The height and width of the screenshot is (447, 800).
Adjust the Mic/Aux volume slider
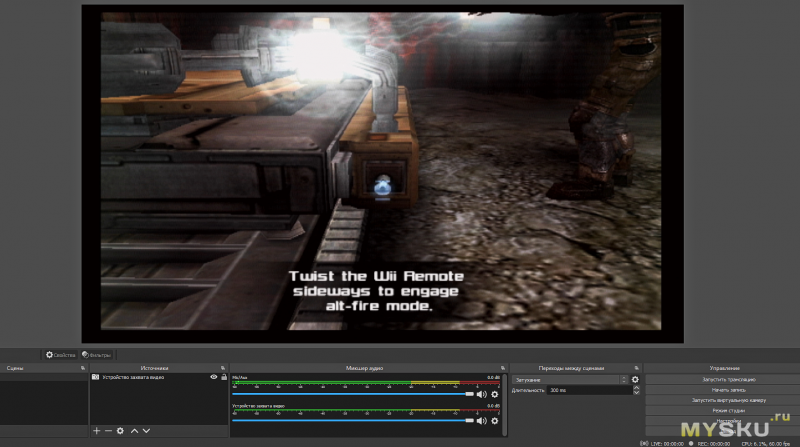coord(353,394)
